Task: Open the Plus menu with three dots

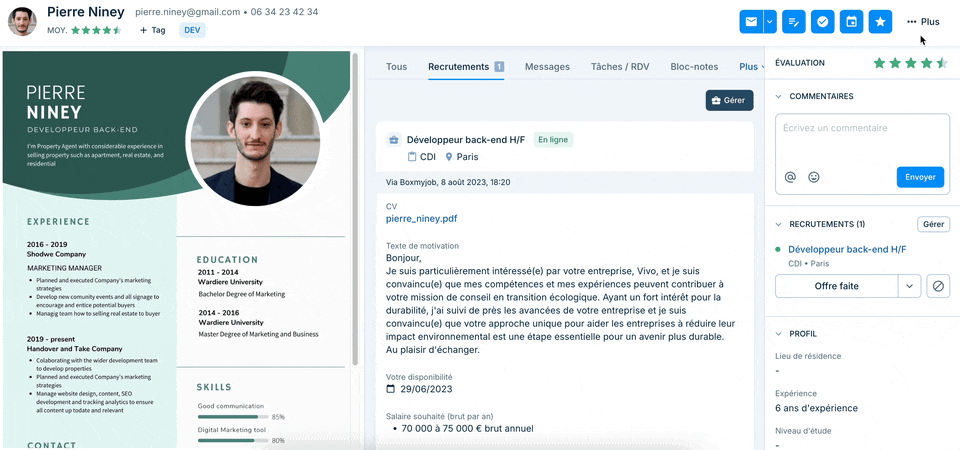Action: pyautogui.click(x=923, y=21)
